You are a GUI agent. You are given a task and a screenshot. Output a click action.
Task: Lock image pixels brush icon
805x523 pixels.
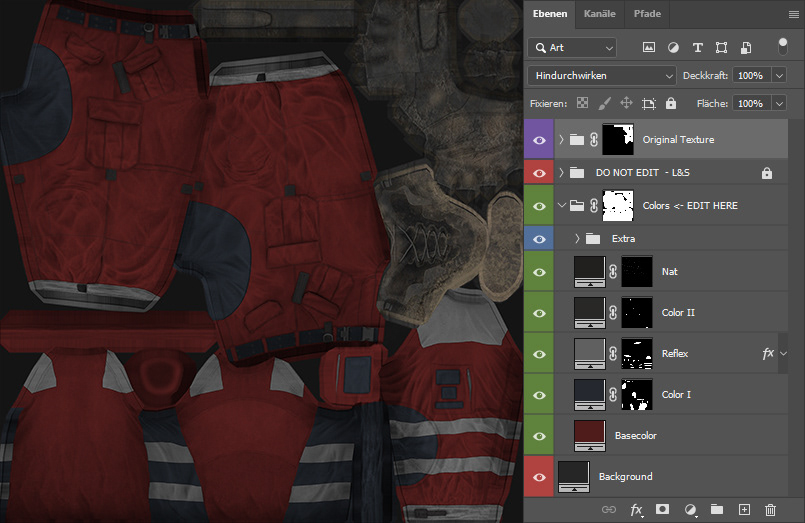pos(604,103)
